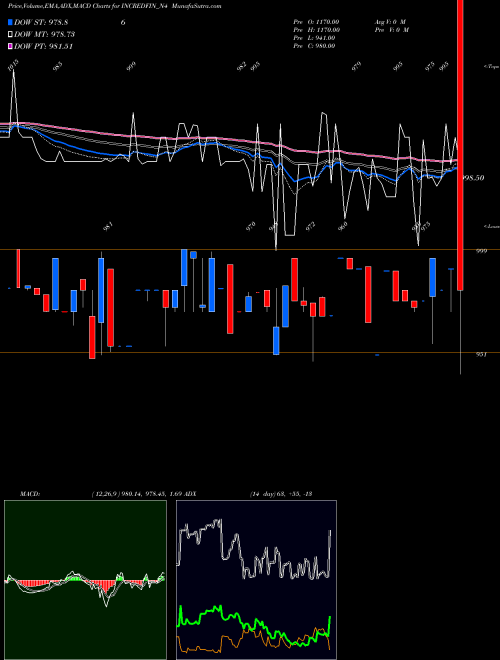Viewport: 500px width, 660px height.
Task: Select the 'DOW MT: 978.73' legend text
Action: 45,34
